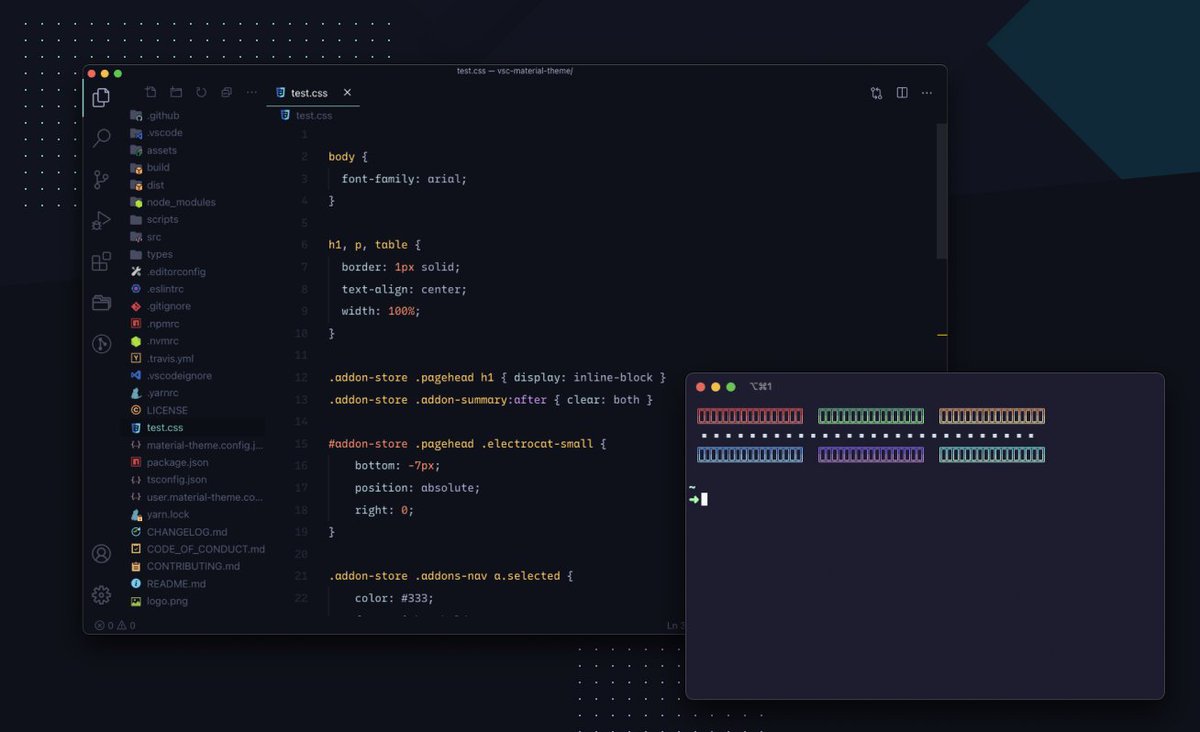Split the editor to the right
The width and height of the screenshot is (1200, 732).
(x=902, y=93)
